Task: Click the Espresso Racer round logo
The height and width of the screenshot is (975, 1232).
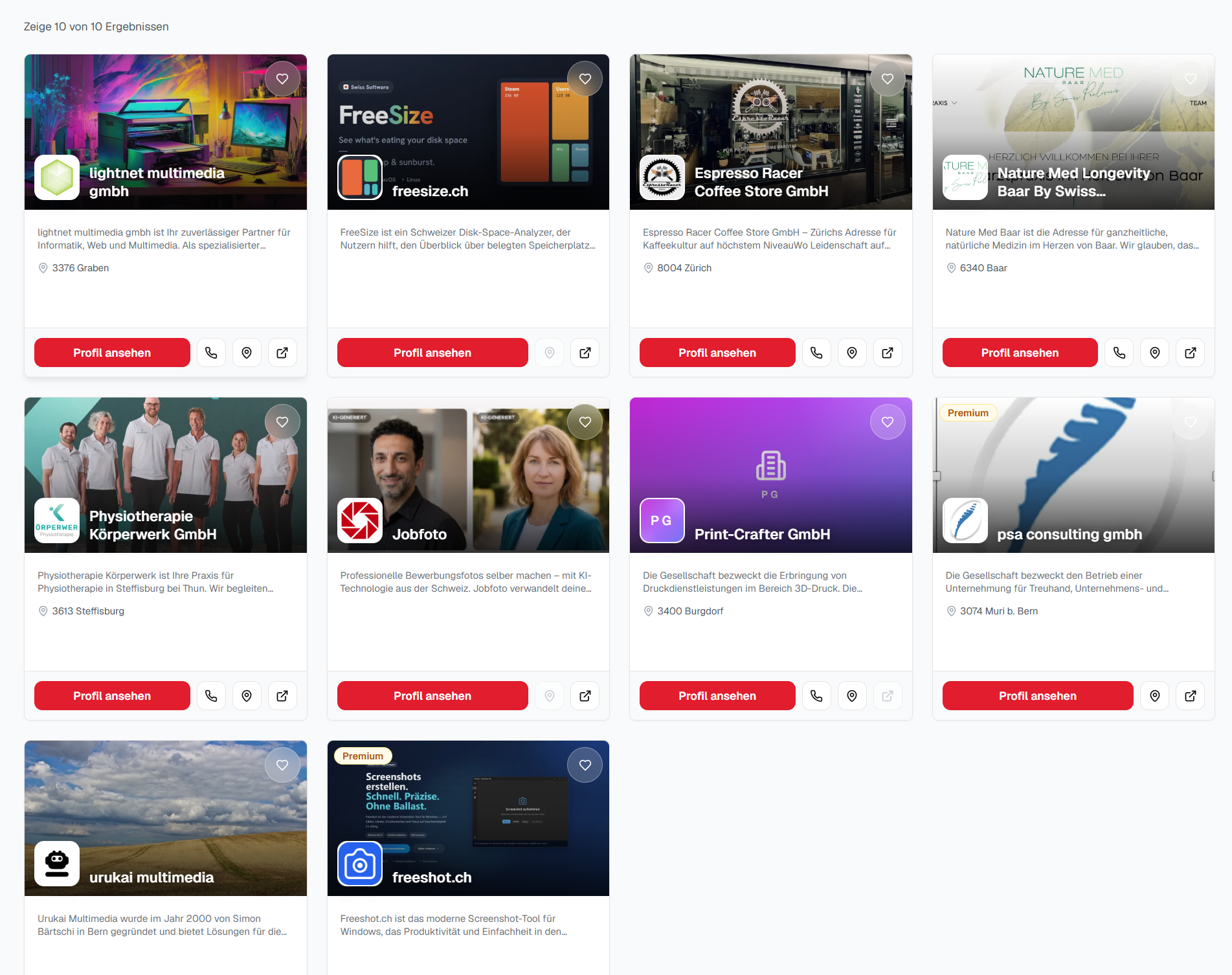Action: coord(662,177)
